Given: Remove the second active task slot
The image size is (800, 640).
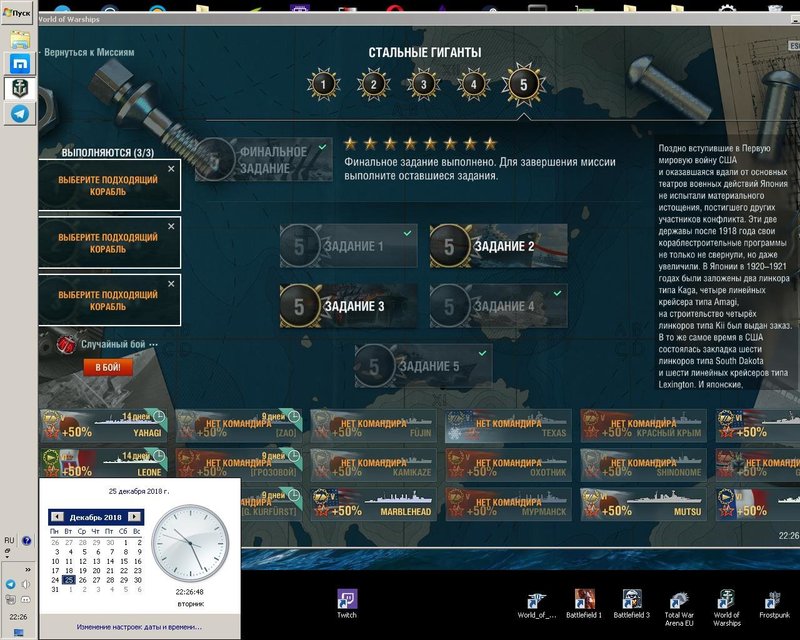Looking at the screenshot, I should click(x=171, y=227).
